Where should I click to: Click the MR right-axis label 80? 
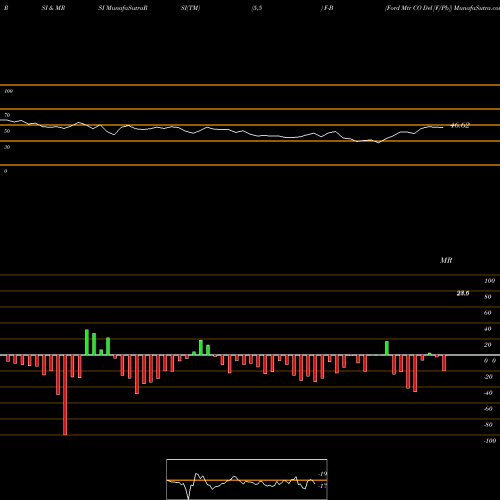coord(488,297)
